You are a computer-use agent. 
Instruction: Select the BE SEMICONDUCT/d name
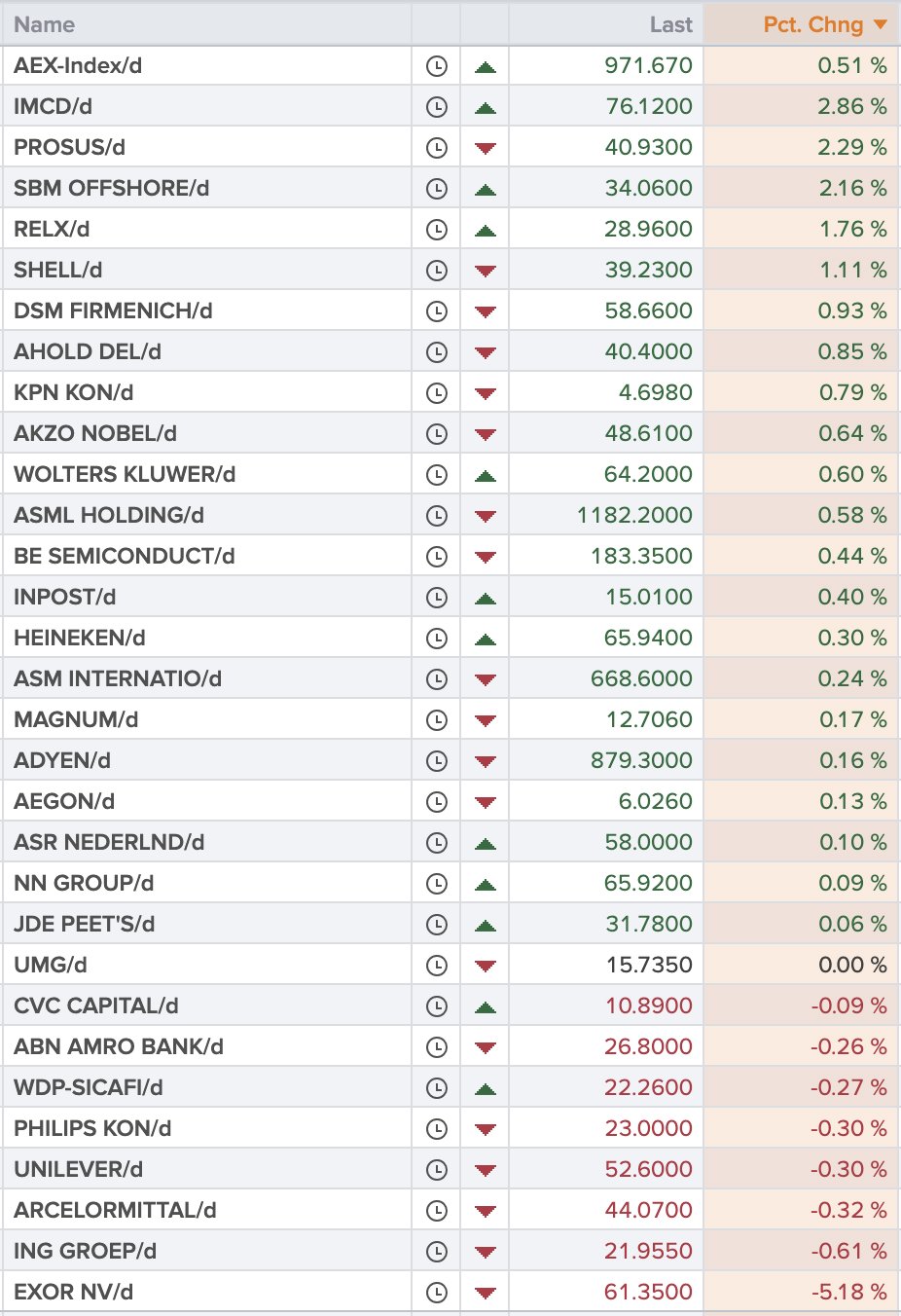[x=125, y=557]
